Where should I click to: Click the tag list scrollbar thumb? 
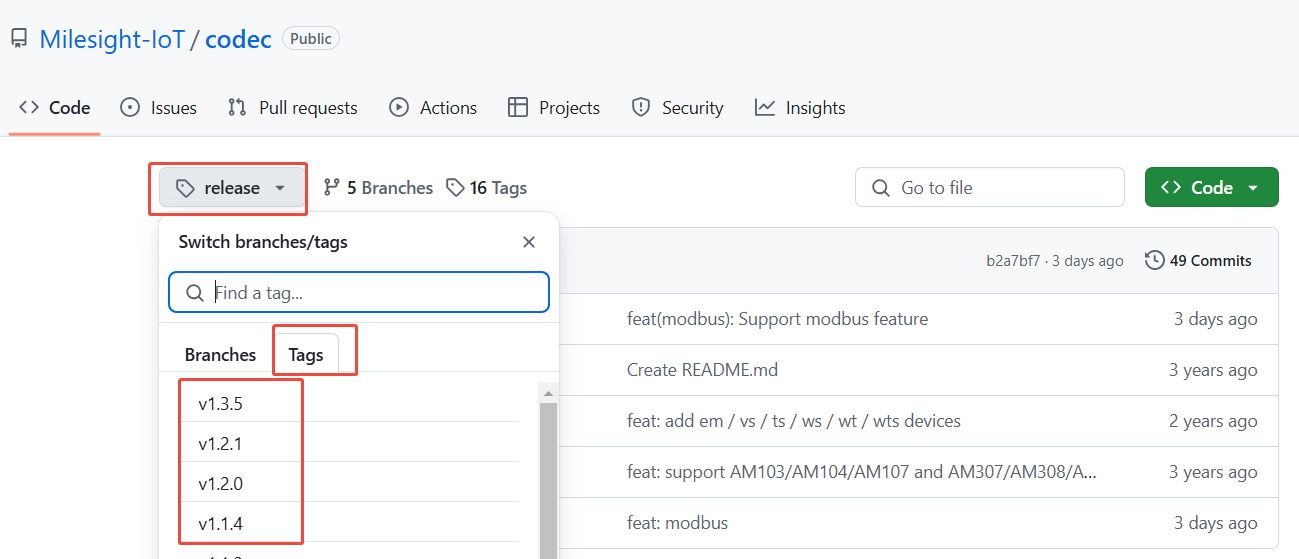(548, 481)
